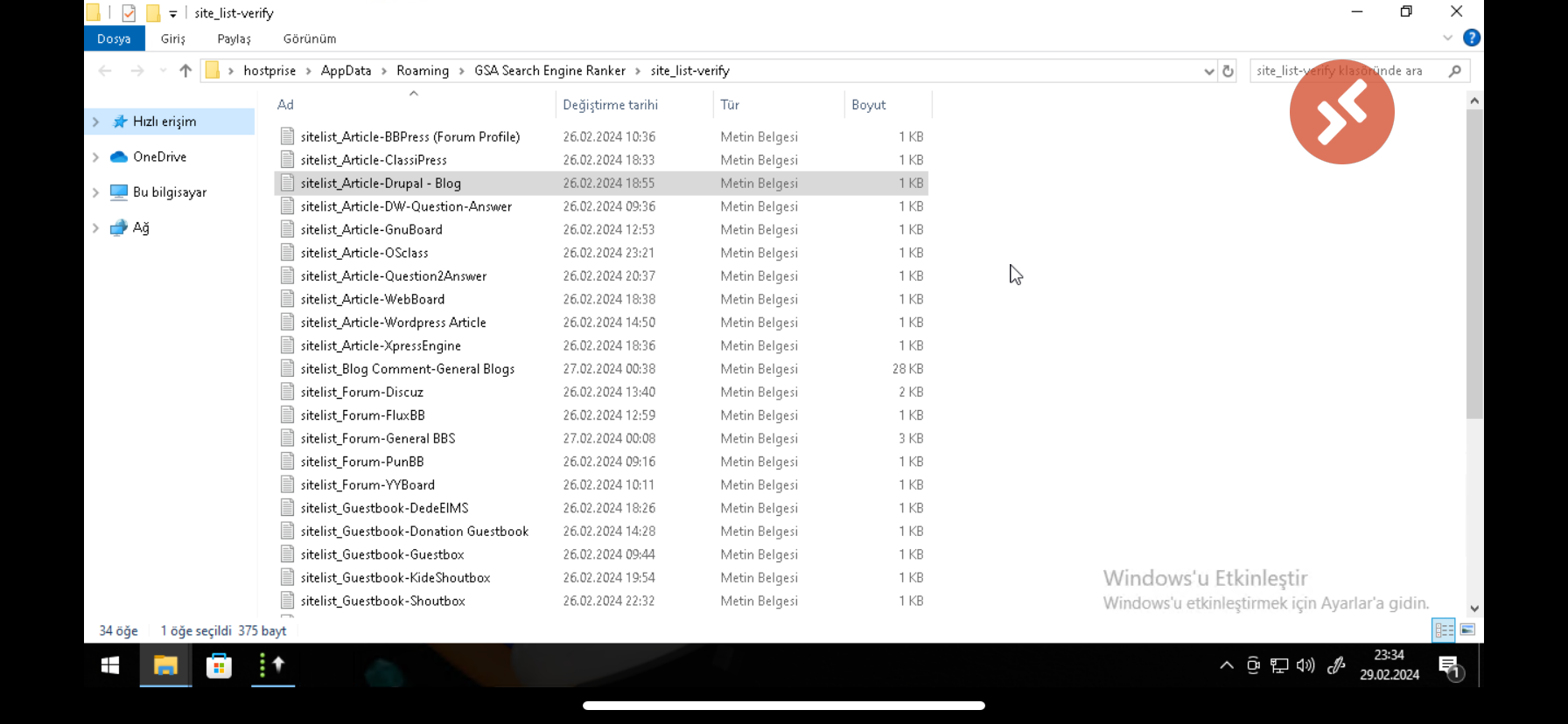Select file sitelist_Article-OSclass
This screenshot has height=724, width=1568.
(x=364, y=253)
